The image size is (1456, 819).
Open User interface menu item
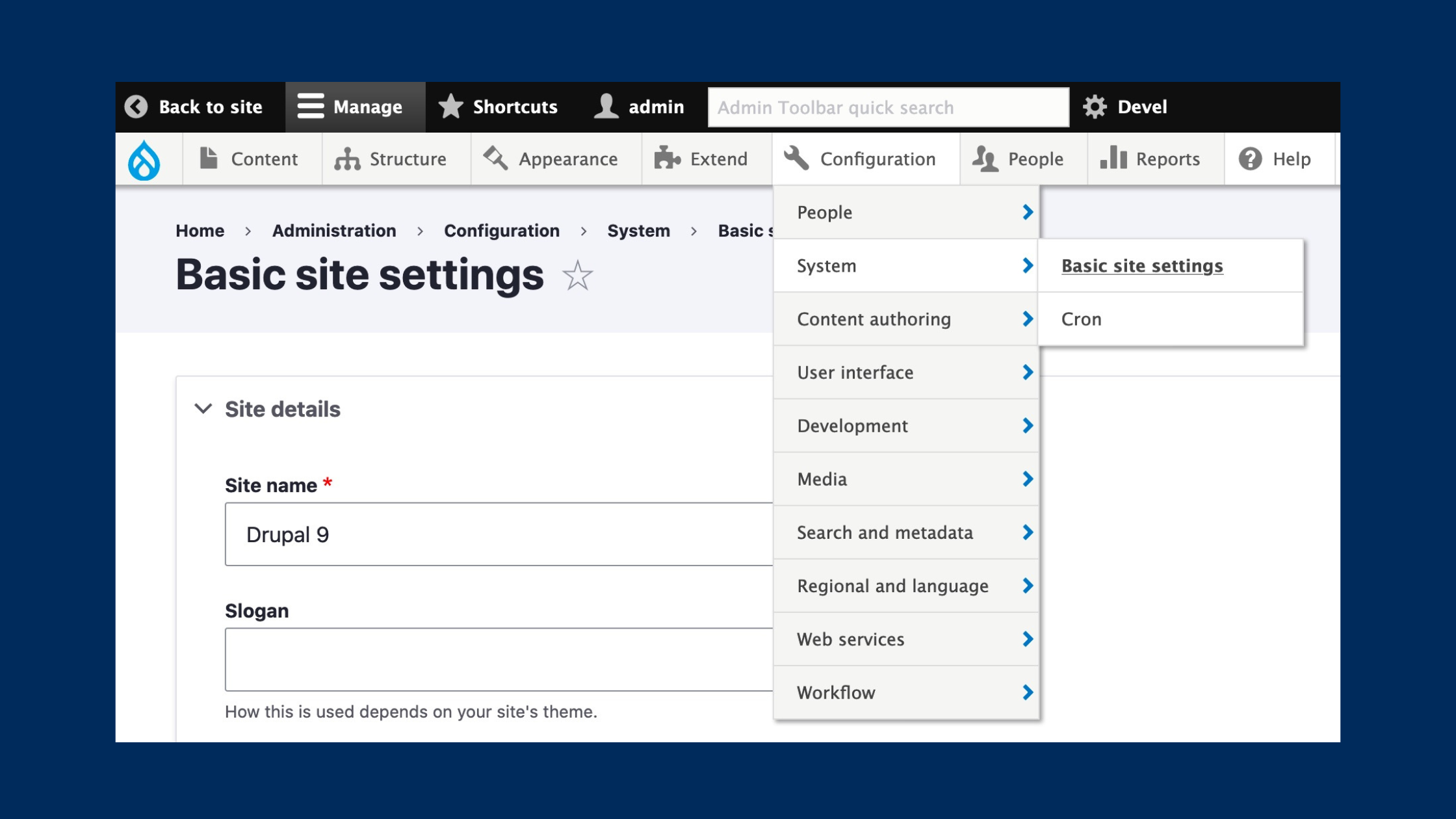[906, 372]
